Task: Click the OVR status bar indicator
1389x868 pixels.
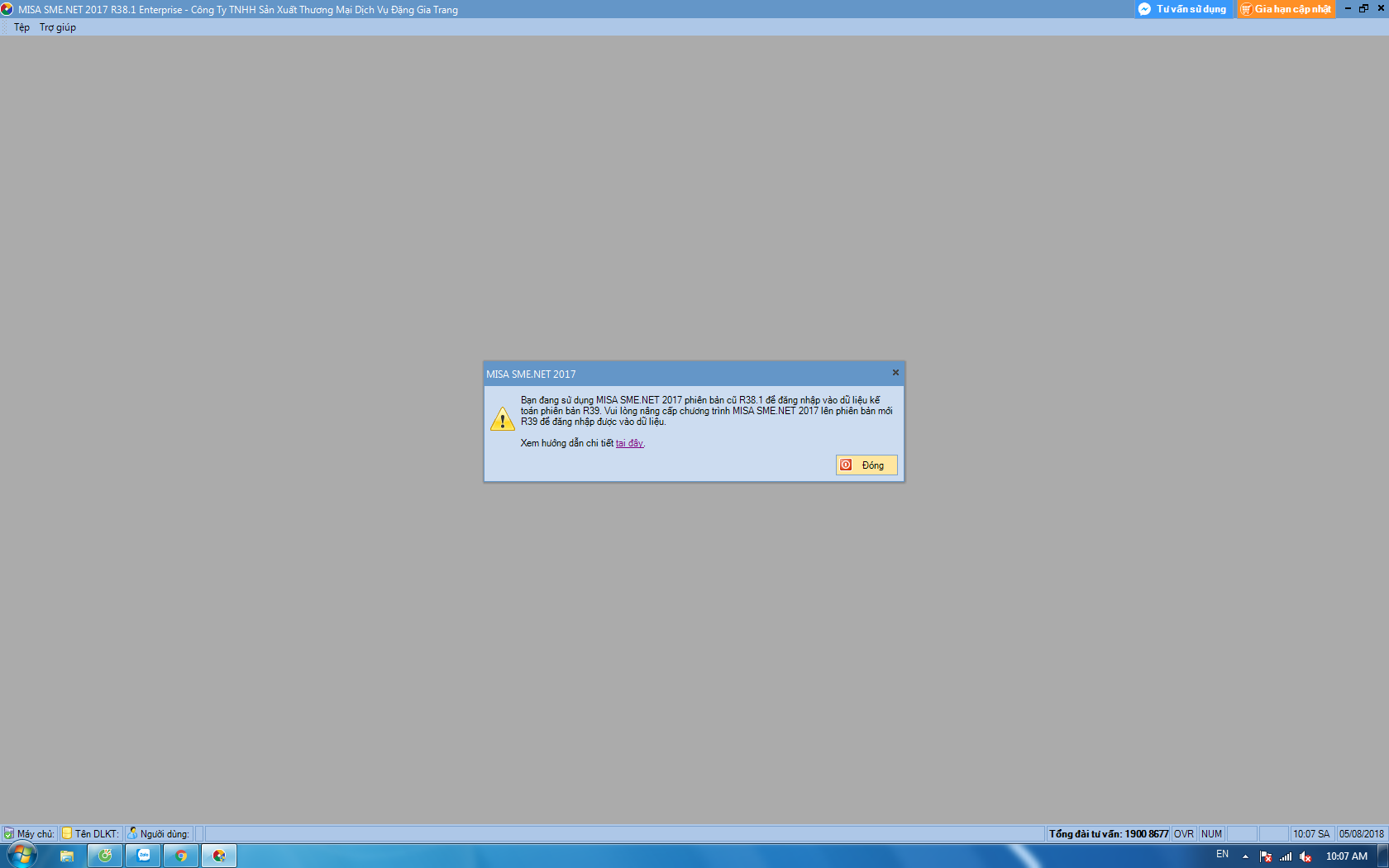Action: coord(1184,834)
